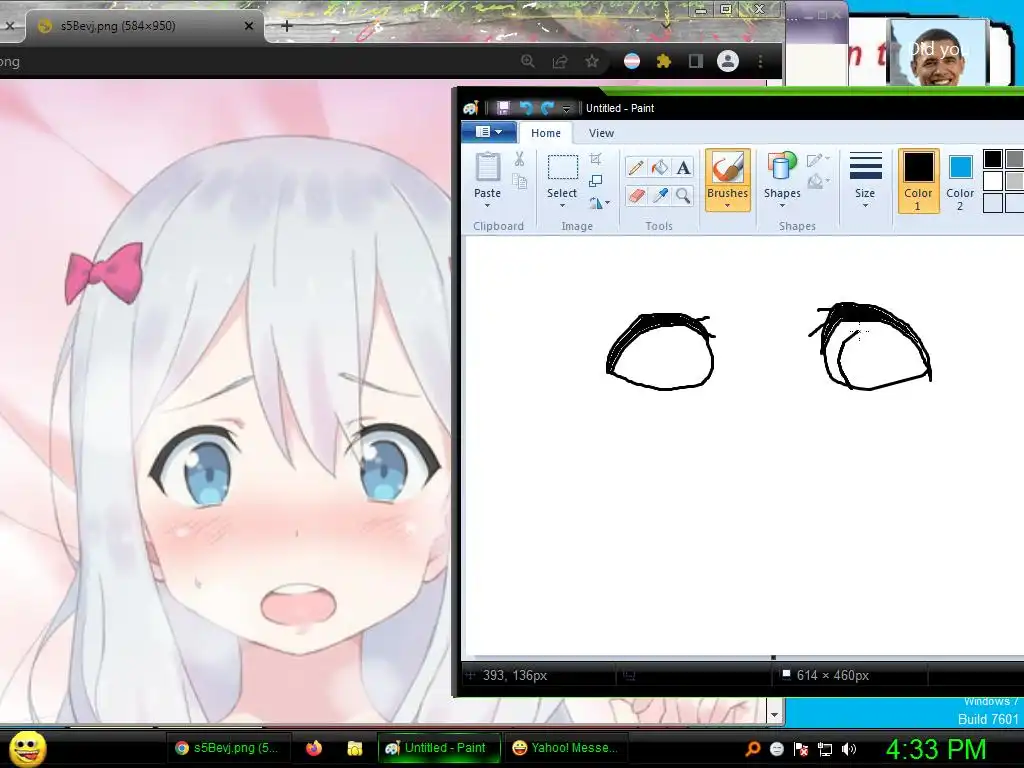Click the 4:33 PM taskbar clock
Viewport: 1024px width, 768px height.
(x=936, y=749)
